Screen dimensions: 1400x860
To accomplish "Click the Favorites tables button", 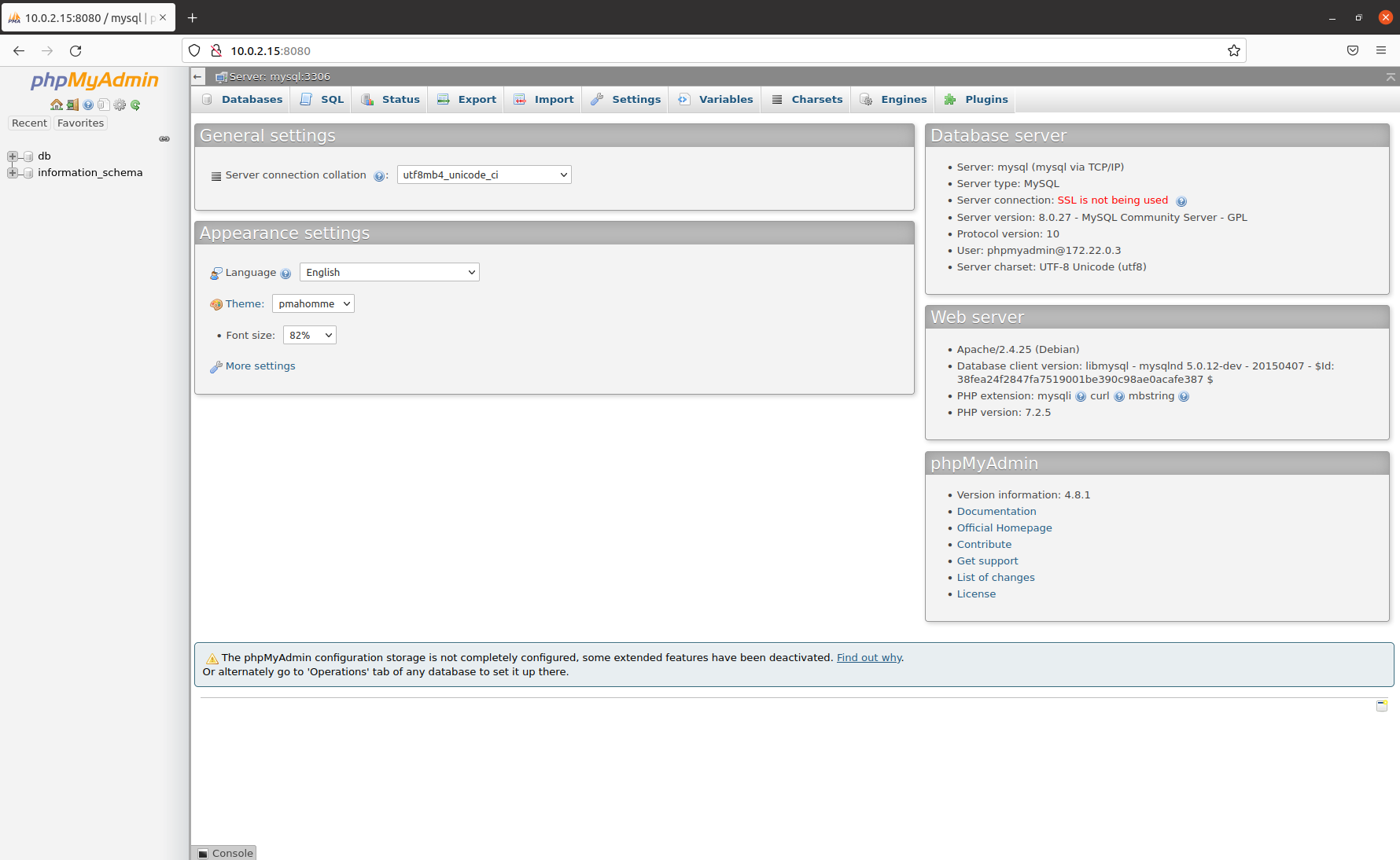I will click(80, 123).
